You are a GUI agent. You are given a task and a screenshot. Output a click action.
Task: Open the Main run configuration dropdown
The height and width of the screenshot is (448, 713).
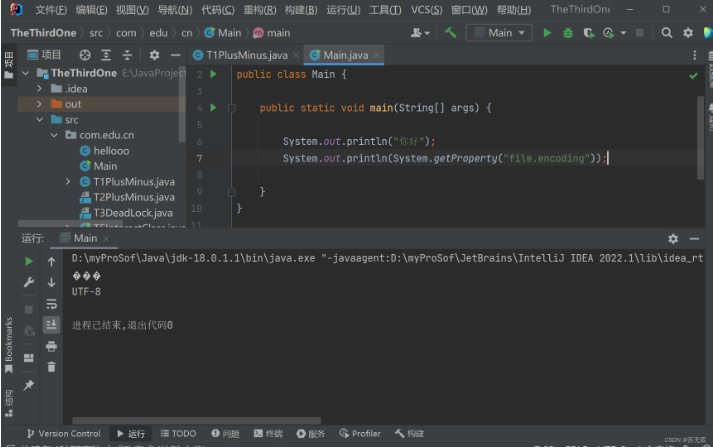(500, 32)
